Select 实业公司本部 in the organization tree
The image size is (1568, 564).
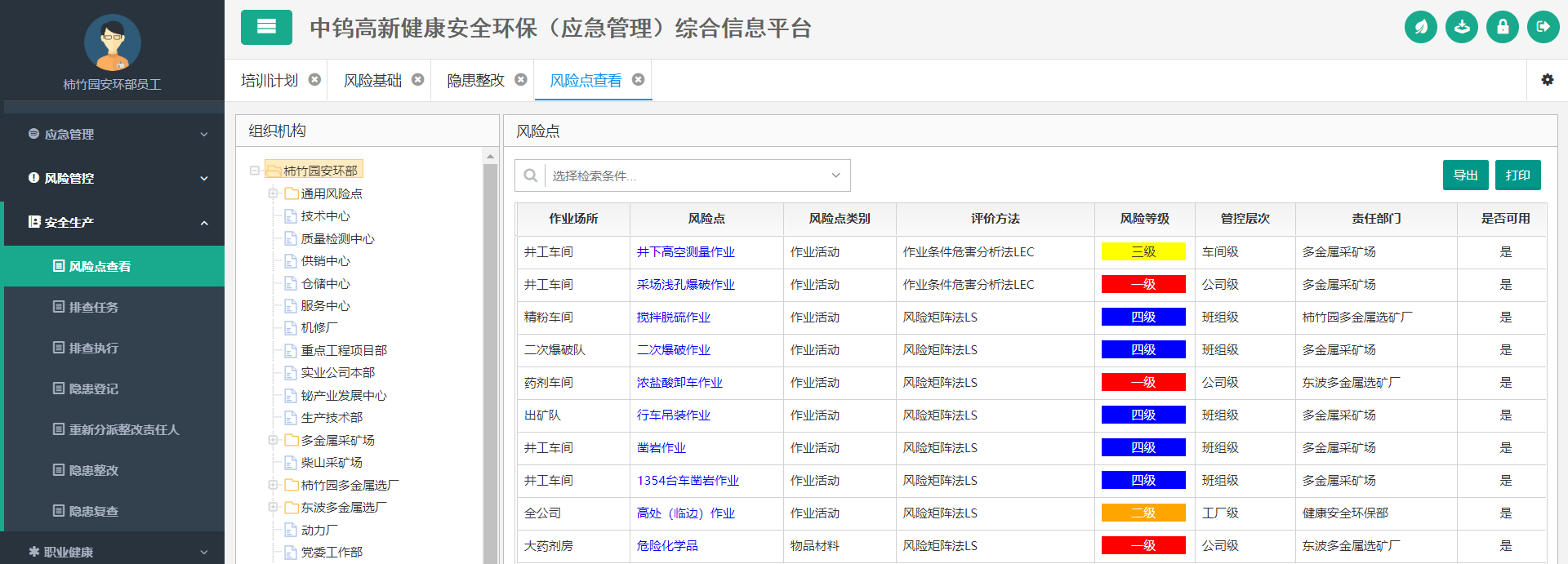click(338, 373)
